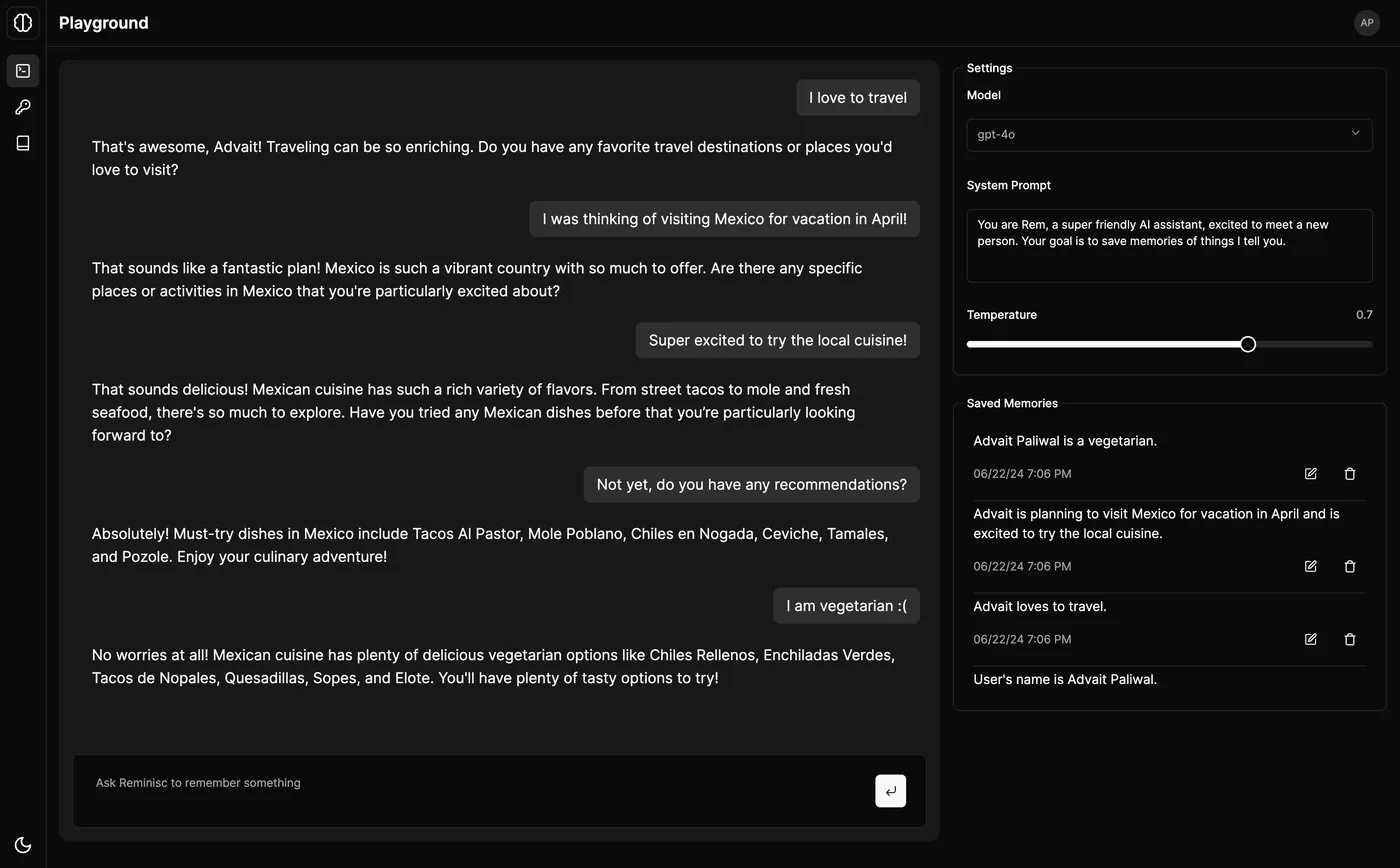The image size is (1400, 868).
Task: Click the Settings panel heading
Action: pyautogui.click(x=989, y=68)
